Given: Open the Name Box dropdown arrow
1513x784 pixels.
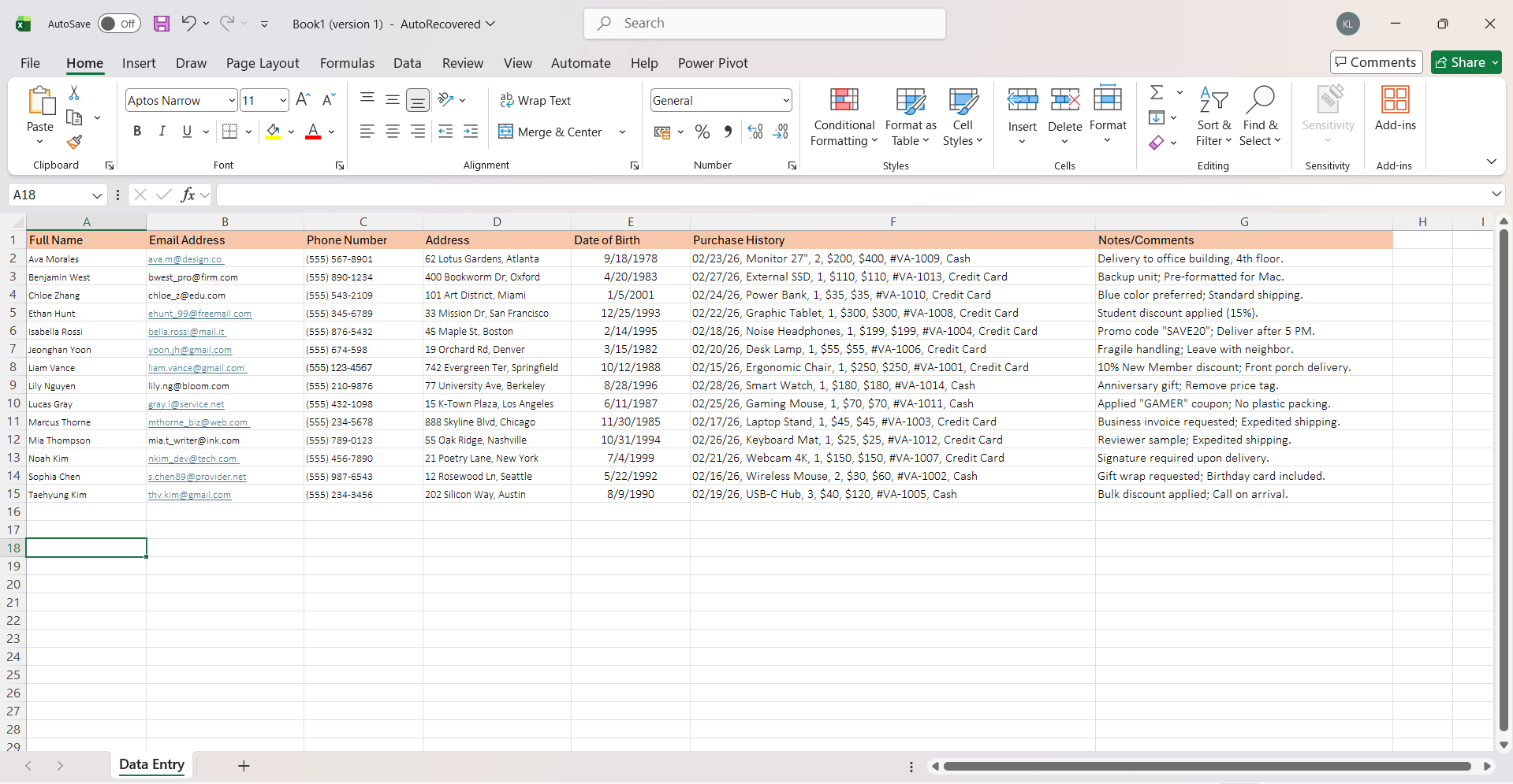Looking at the screenshot, I should tap(97, 195).
